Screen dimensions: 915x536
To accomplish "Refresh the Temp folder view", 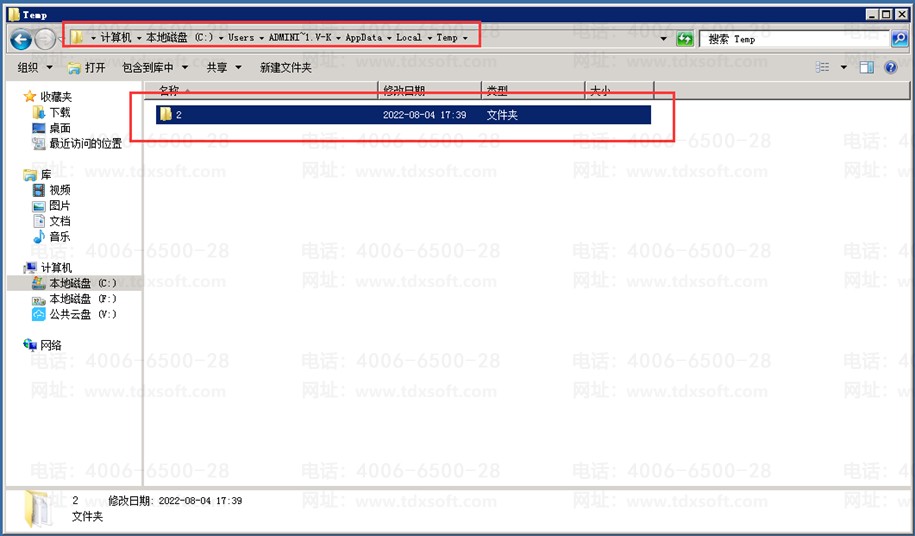I will pos(684,39).
